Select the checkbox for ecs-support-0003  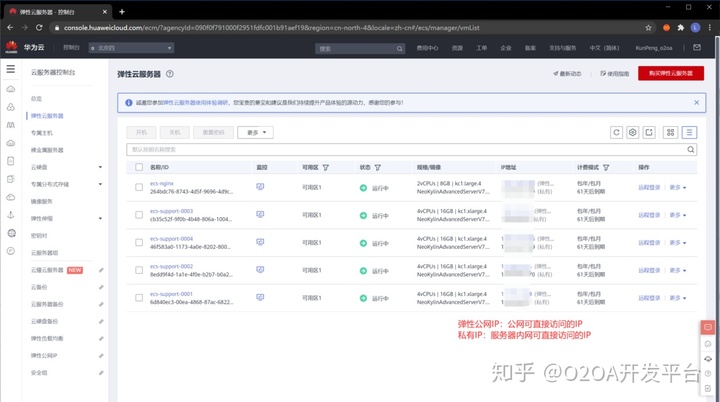pos(139,215)
